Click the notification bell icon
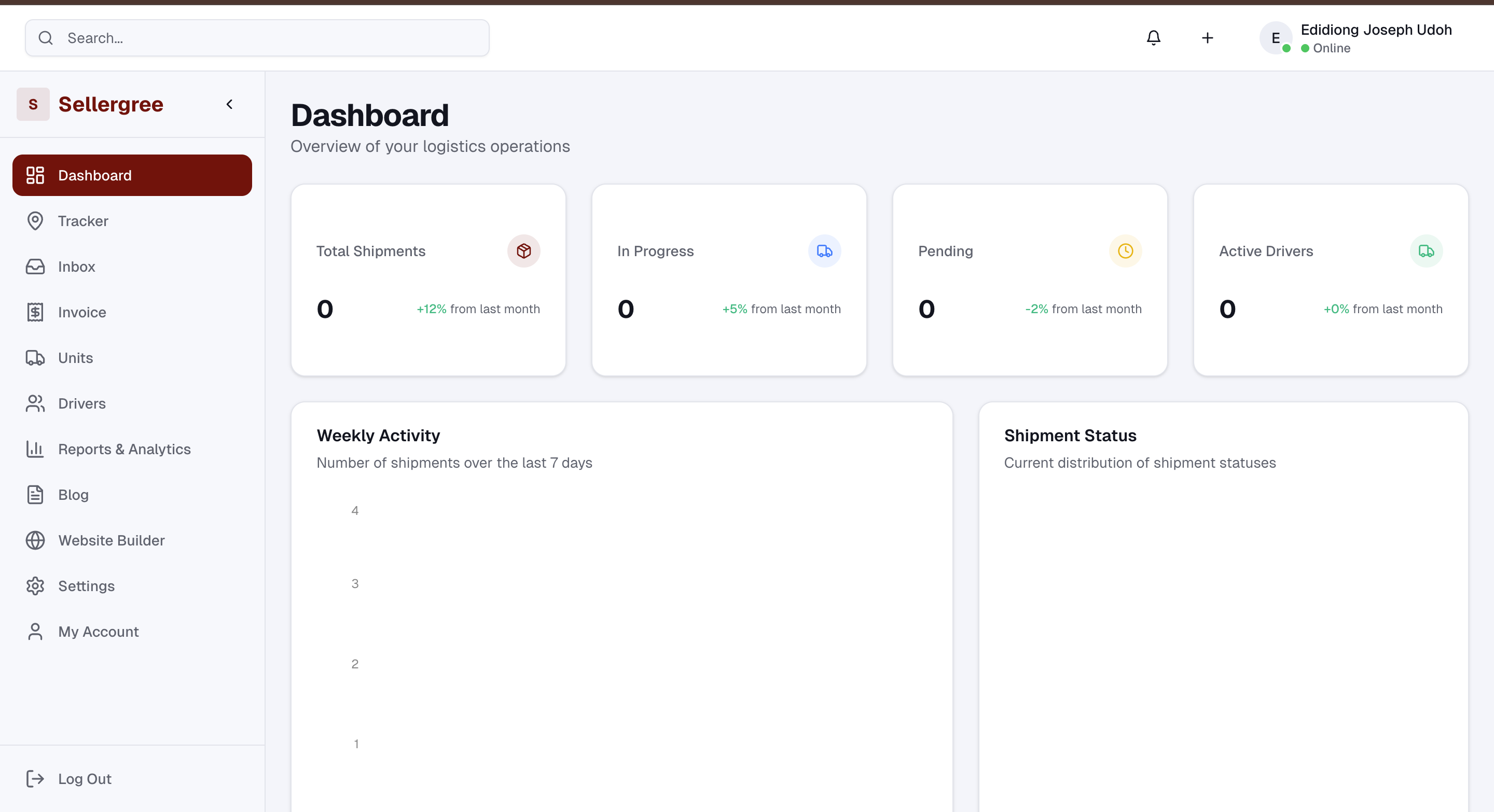1494x812 pixels. [x=1154, y=38]
